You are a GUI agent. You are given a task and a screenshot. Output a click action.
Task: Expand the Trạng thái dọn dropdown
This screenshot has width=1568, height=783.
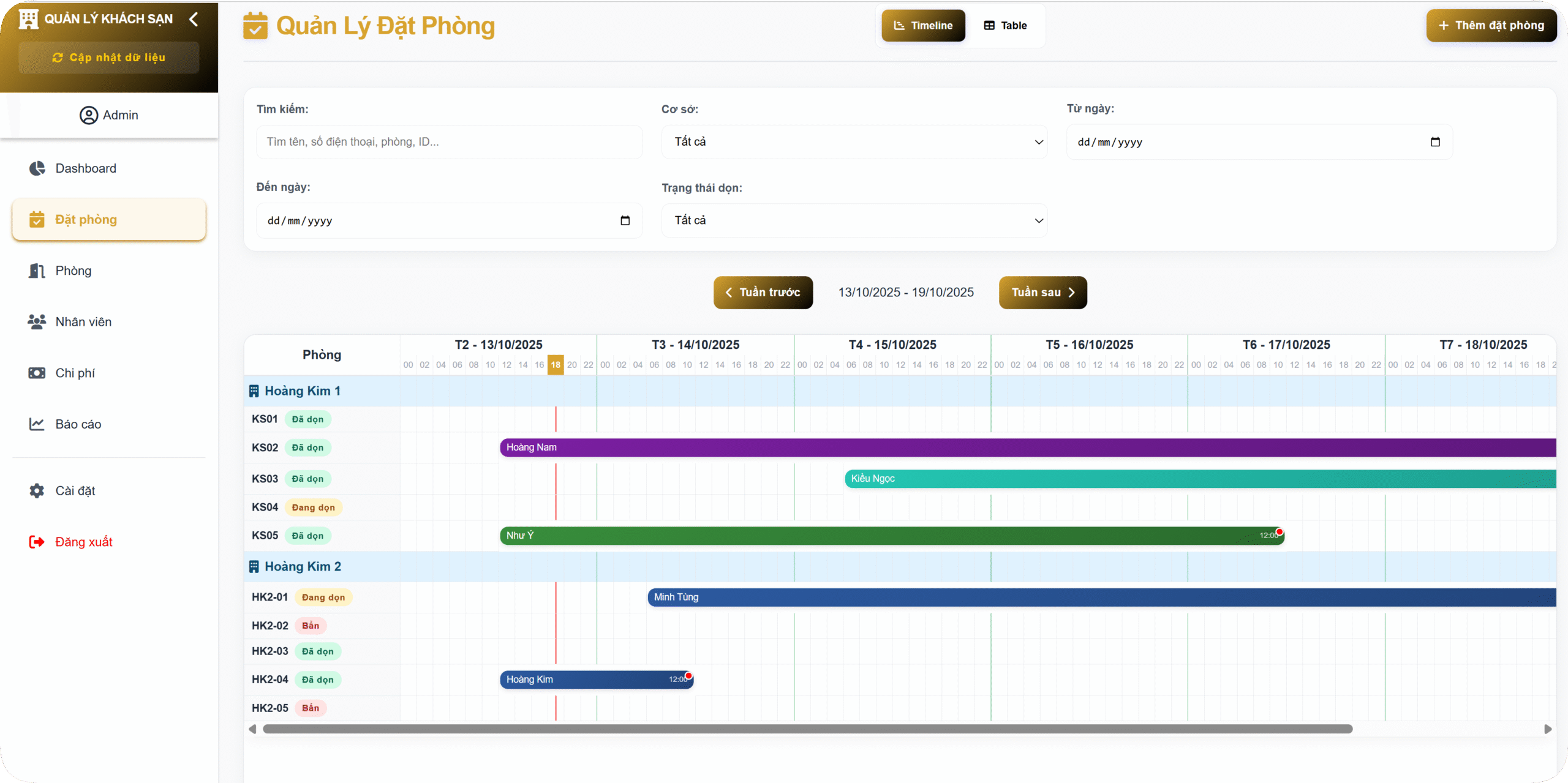point(854,220)
